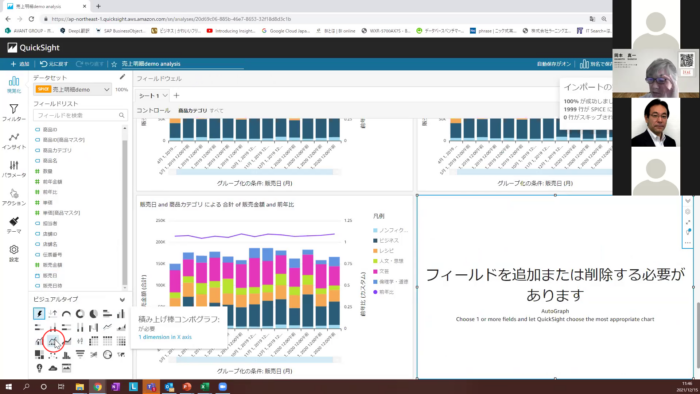Add a new sheet with plus button
This screenshot has height=394, width=700.
coord(176,95)
